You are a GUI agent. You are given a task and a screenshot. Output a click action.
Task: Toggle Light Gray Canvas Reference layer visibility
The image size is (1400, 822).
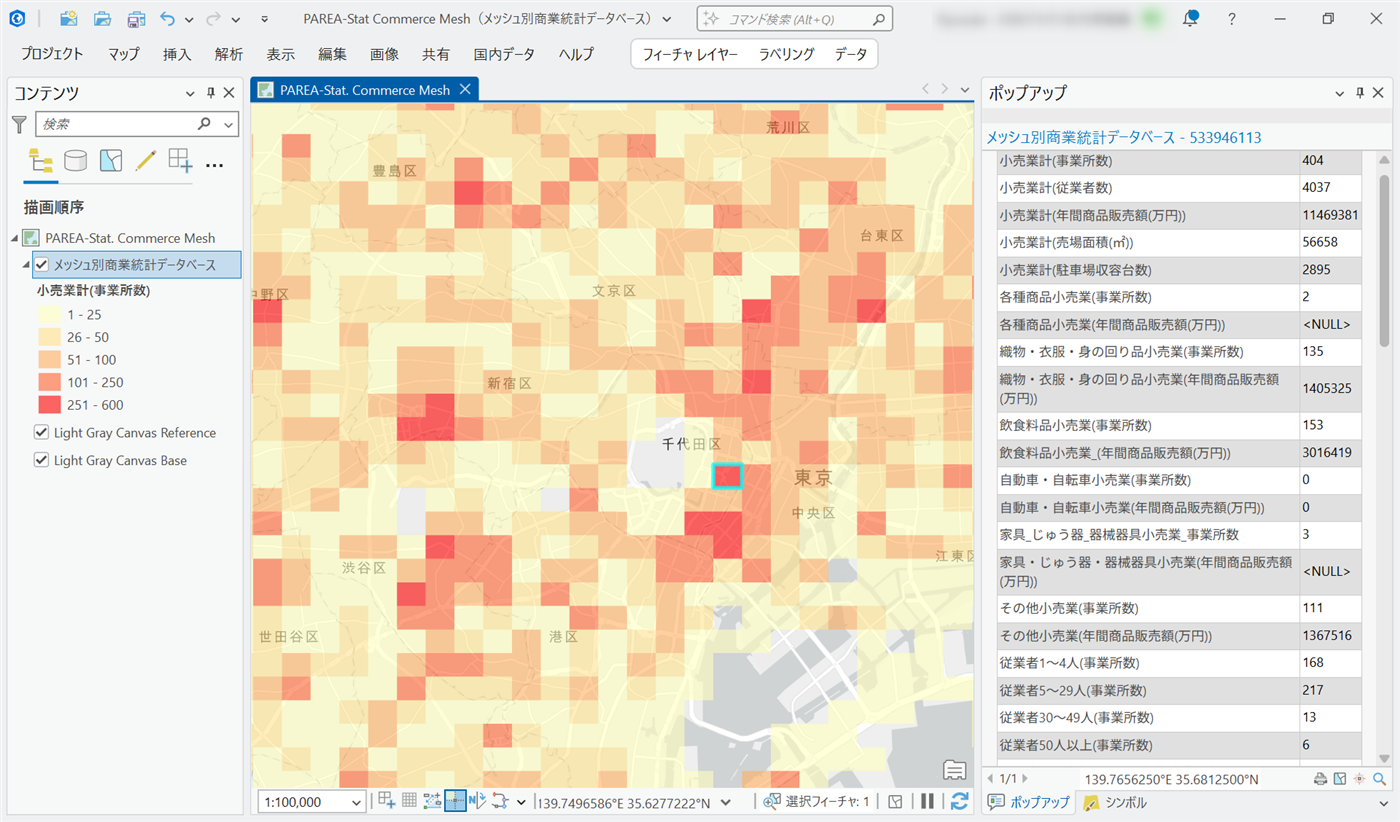point(42,433)
